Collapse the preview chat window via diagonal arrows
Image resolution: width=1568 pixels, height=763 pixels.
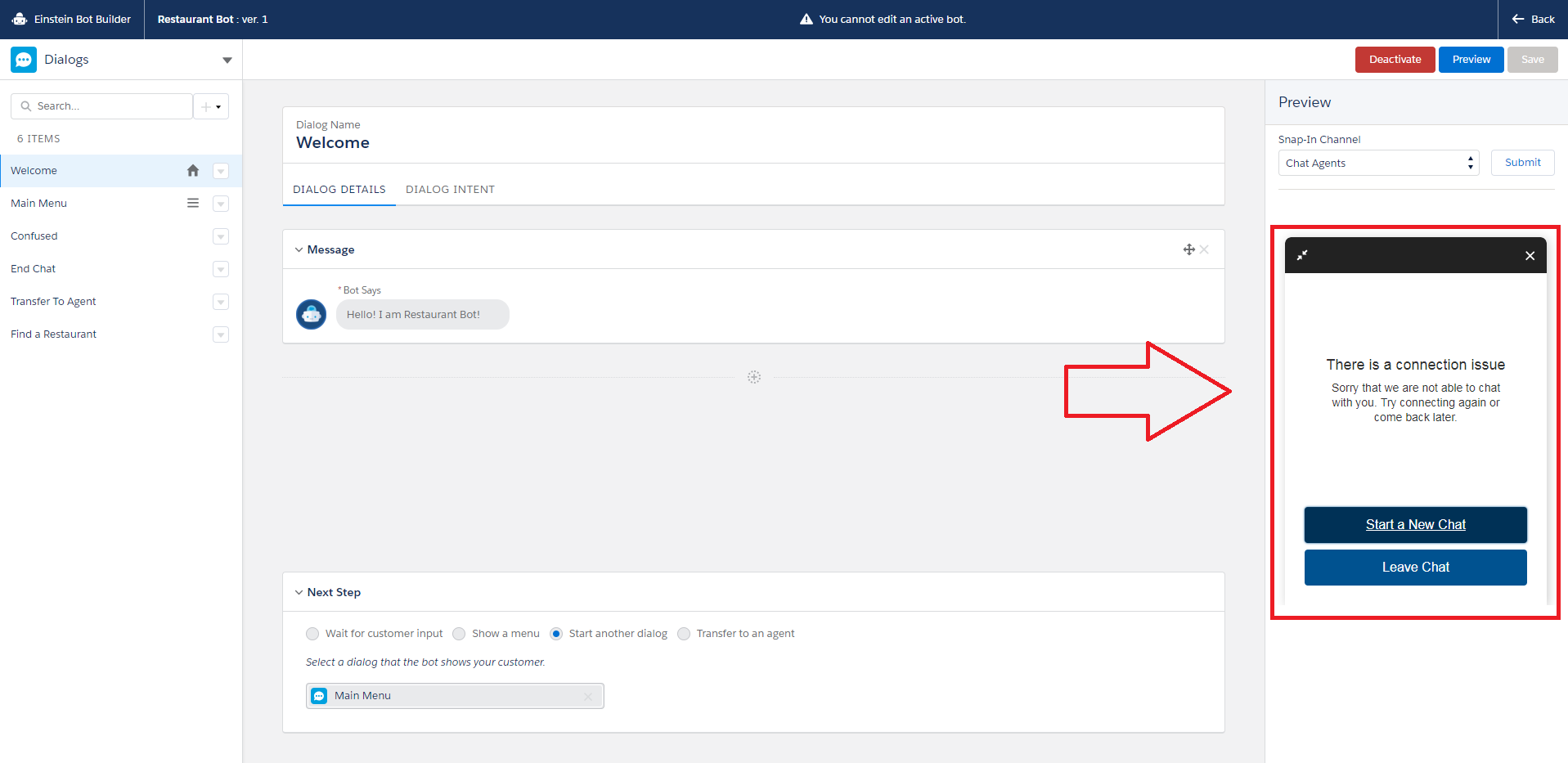click(x=1302, y=254)
